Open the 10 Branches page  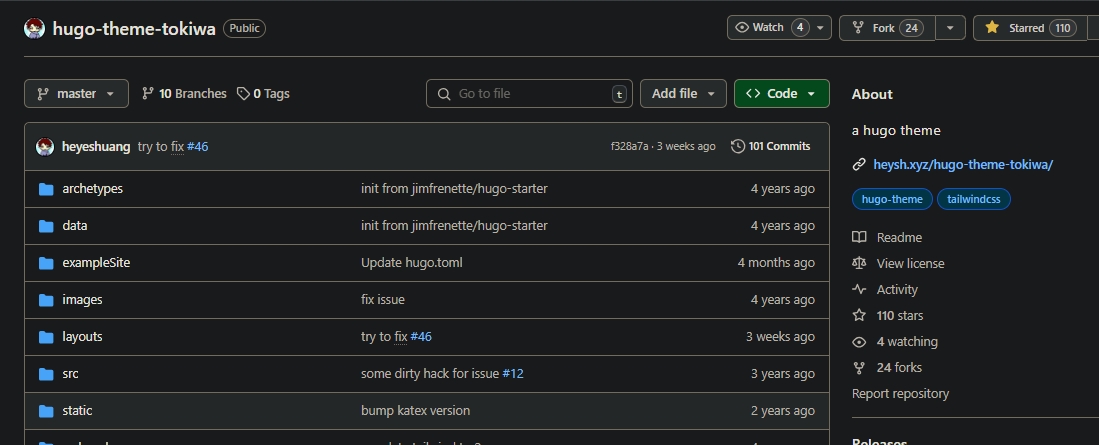[184, 94]
